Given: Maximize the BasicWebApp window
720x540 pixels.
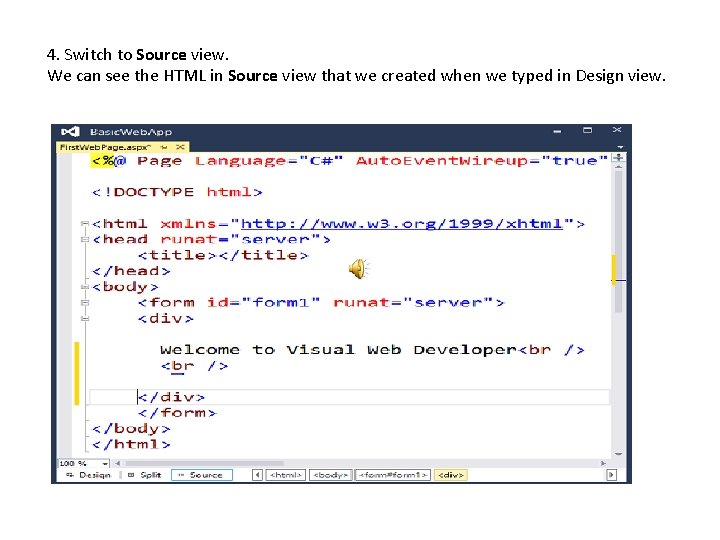Looking at the screenshot, I should pyautogui.click(x=587, y=130).
